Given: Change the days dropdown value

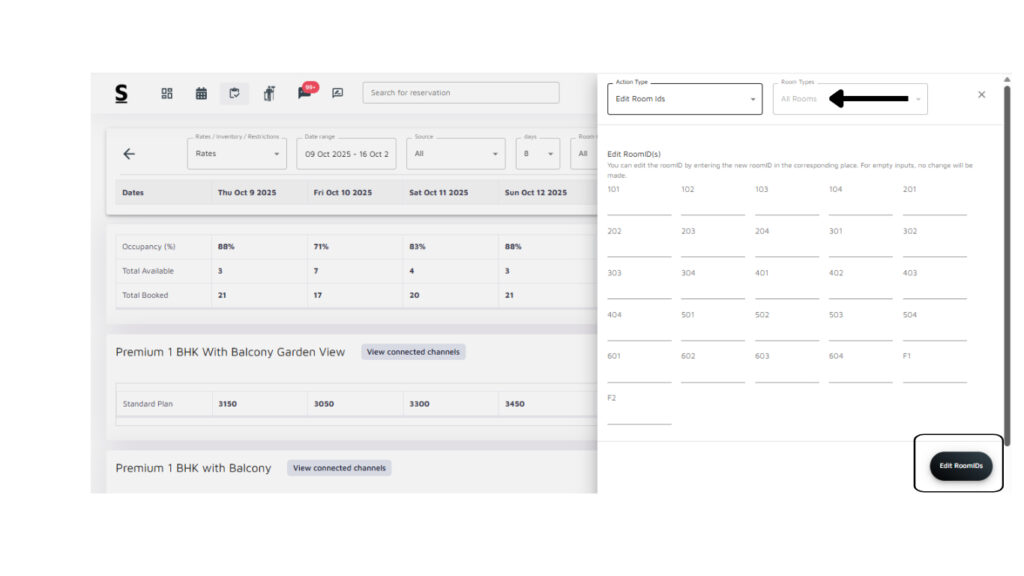Looking at the screenshot, I should point(538,154).
